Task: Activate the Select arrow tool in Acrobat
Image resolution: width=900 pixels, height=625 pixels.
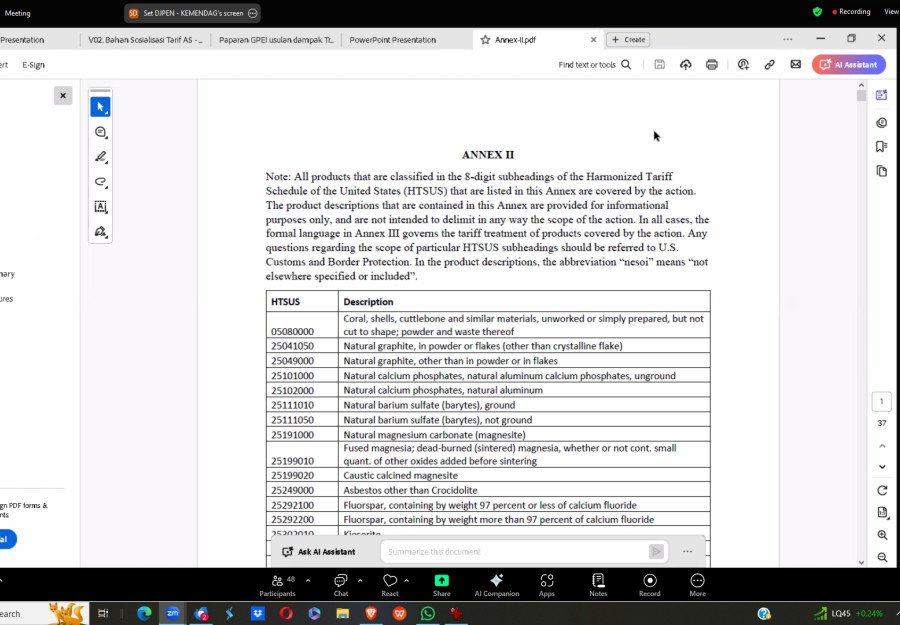Action: (x=100, y=107)
